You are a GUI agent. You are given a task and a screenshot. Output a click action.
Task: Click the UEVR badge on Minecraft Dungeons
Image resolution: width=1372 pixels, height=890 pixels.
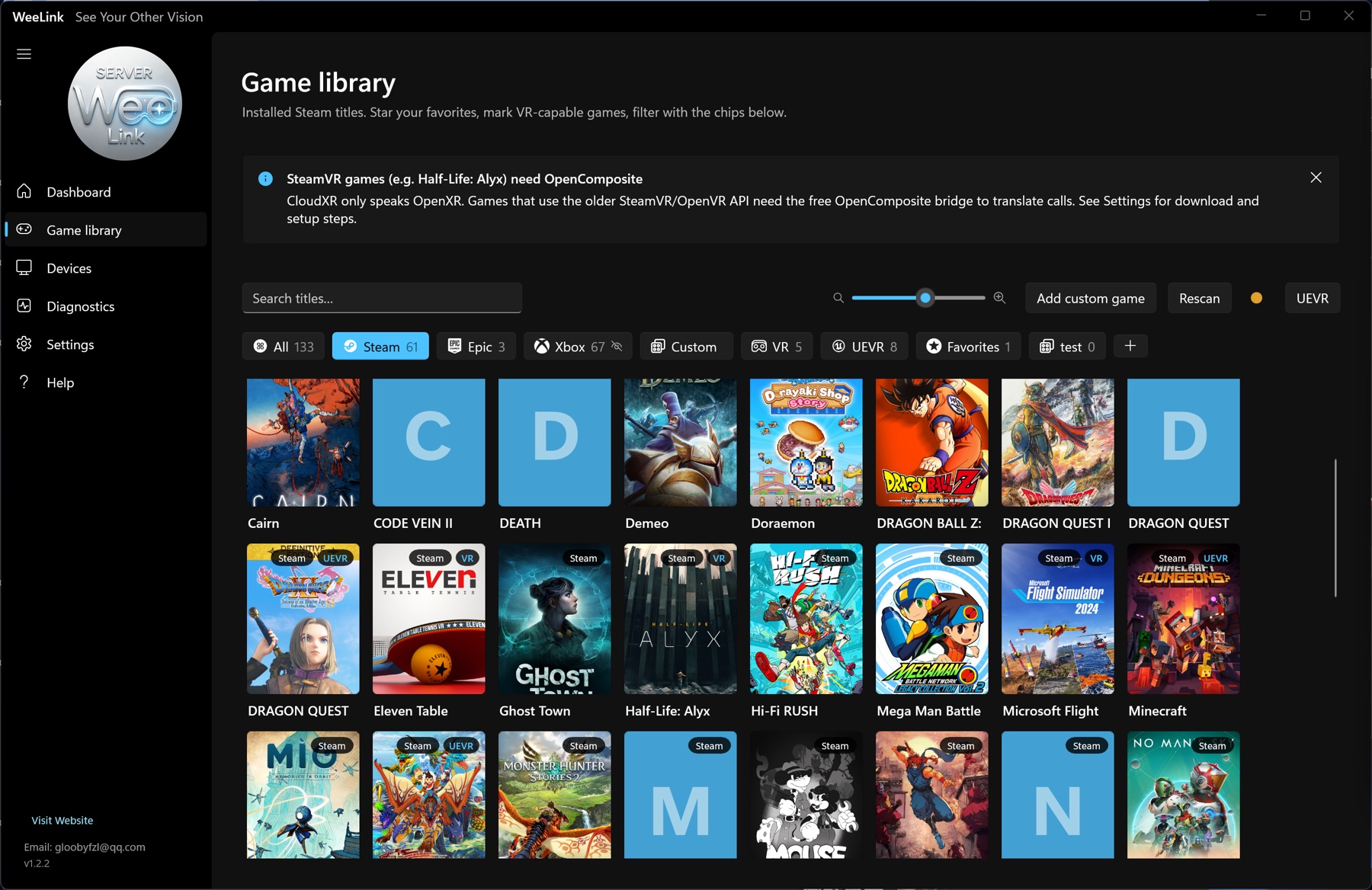[x=1216, y=559]
